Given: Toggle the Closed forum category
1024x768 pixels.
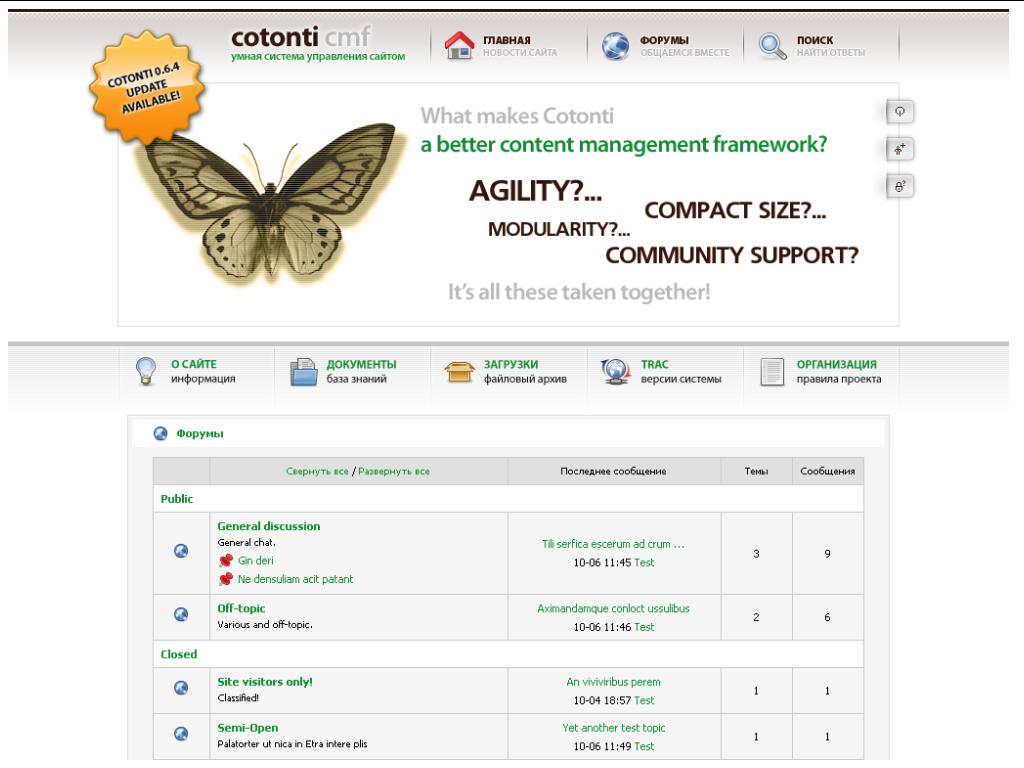Looking at the screenshot, I should point(178,654).
